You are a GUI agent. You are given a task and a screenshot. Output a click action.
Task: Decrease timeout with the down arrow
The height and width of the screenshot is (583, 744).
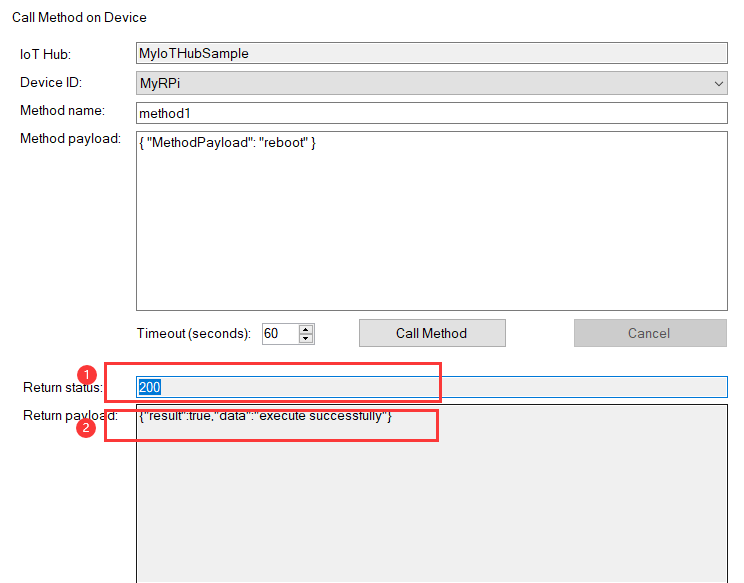pos(306,338)
